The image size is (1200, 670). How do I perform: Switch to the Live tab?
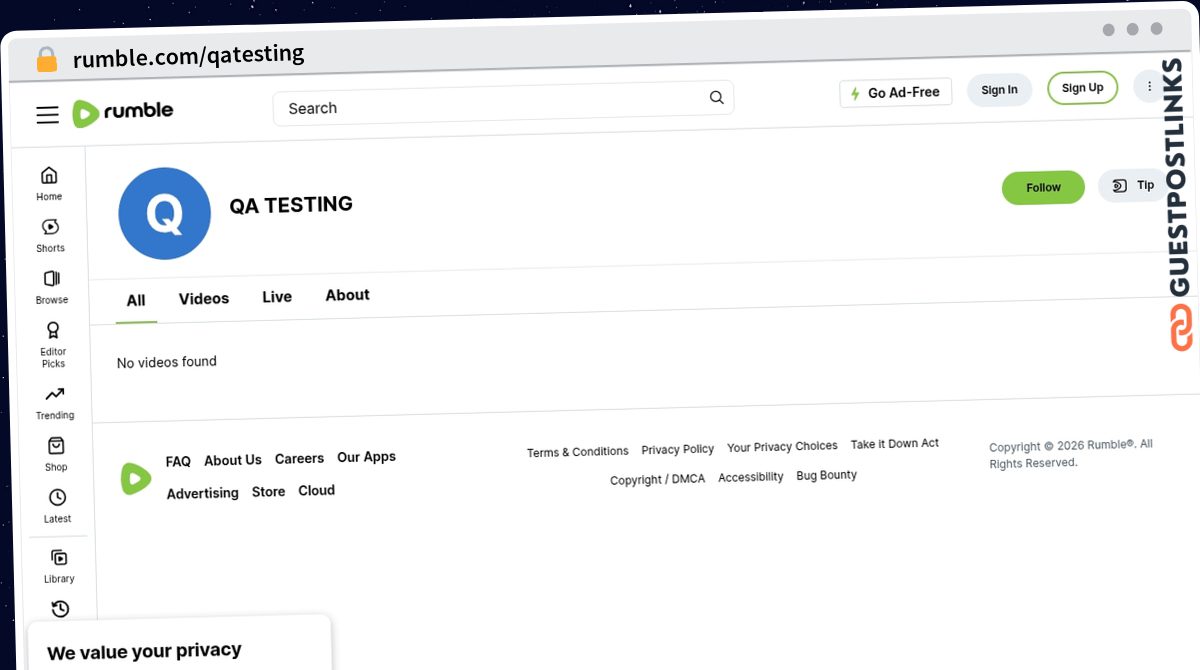click(277, 297)
